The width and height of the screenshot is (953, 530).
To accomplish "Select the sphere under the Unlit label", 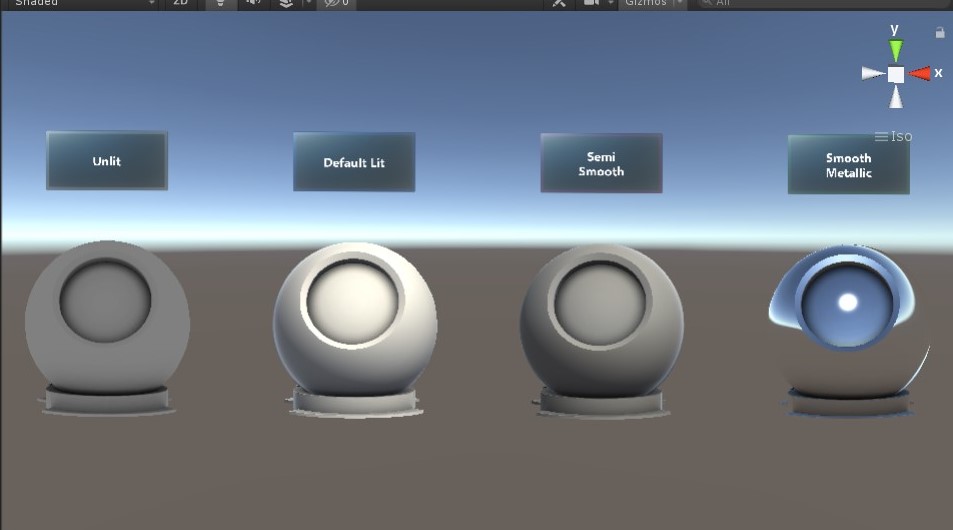I will 107,319.
